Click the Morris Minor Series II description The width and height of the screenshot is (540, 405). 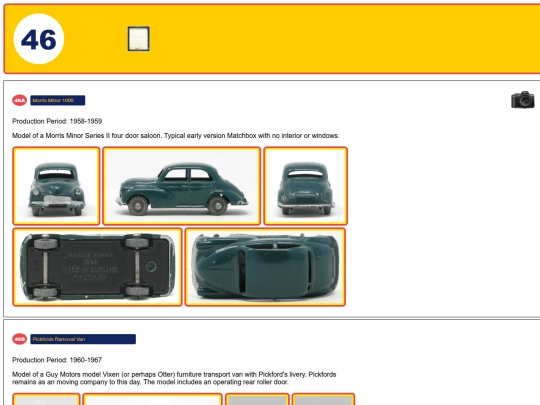(x=176, y=136)
